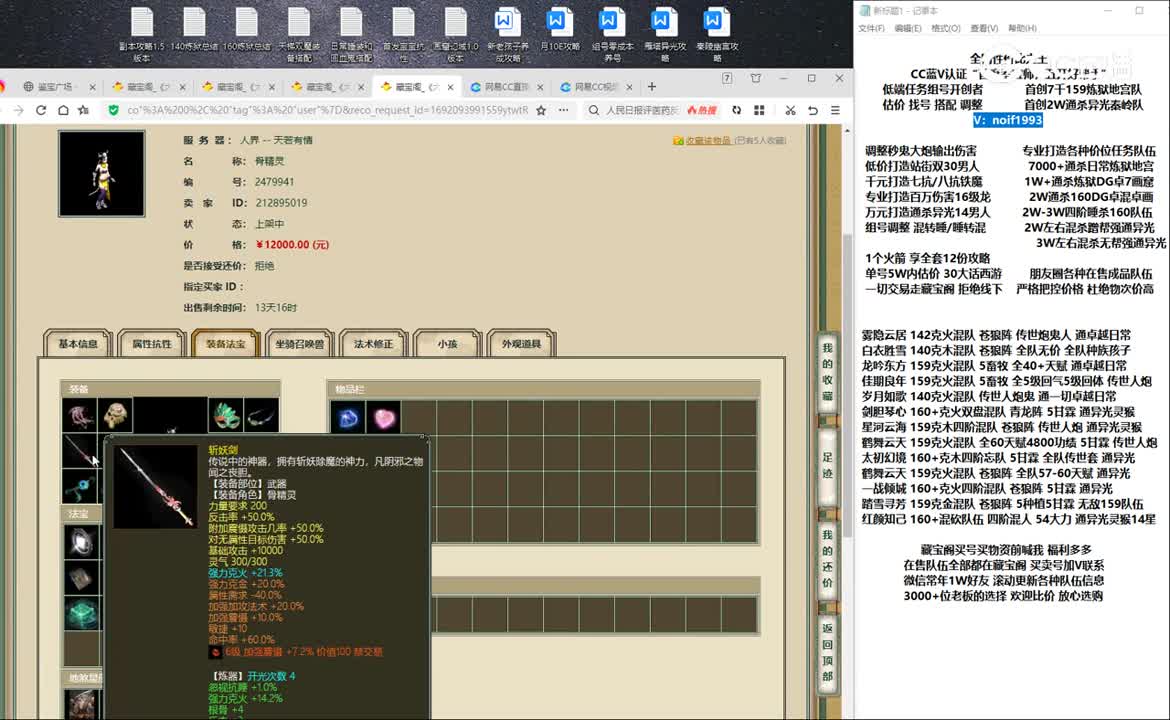Open Notepad's 格式(O) menu

[945, 28]
